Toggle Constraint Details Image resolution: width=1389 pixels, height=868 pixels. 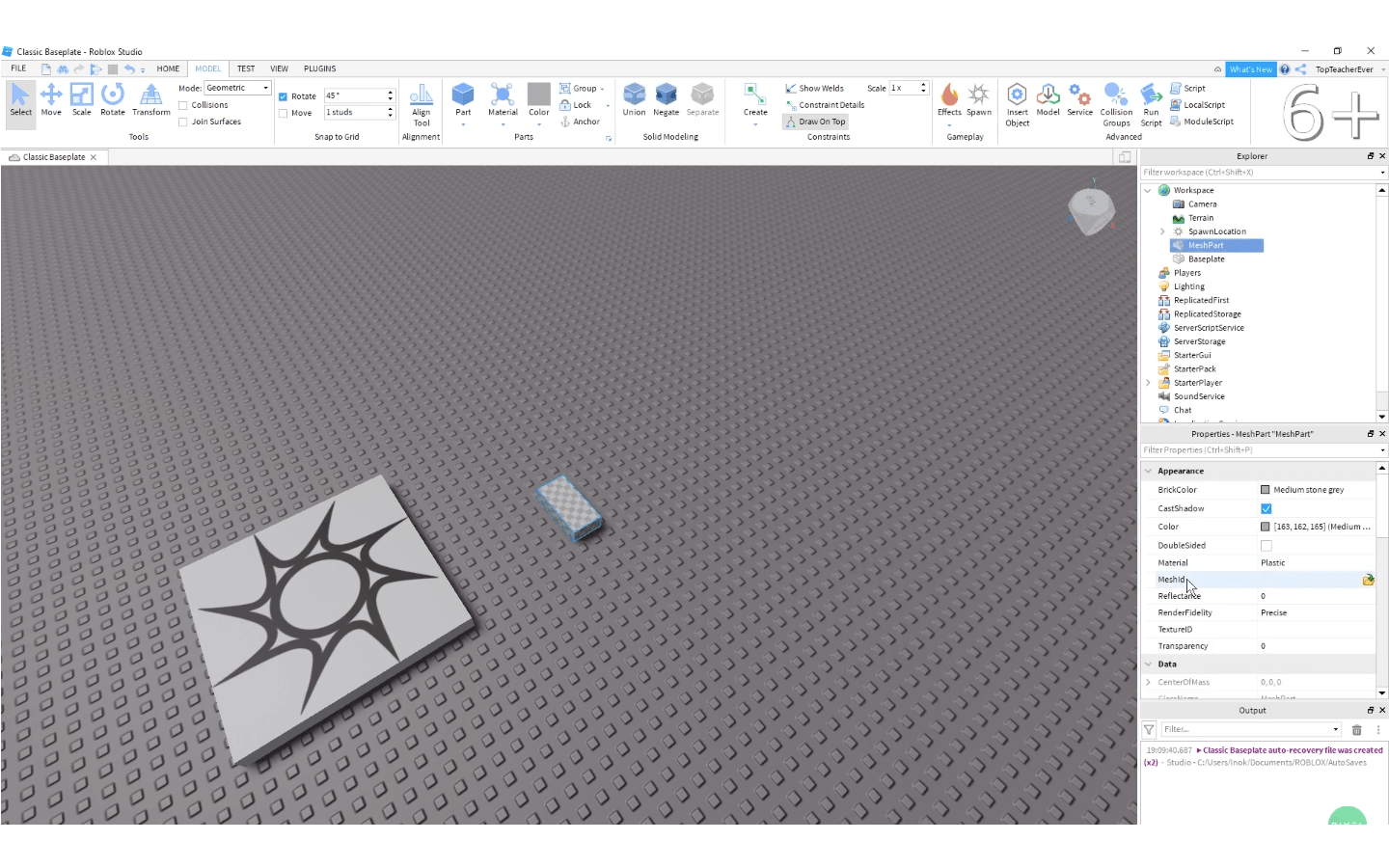point(825,105)
